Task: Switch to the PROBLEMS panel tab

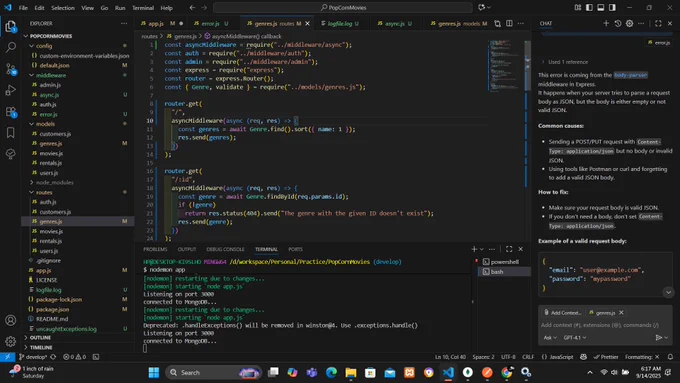Action: point(155,249)
